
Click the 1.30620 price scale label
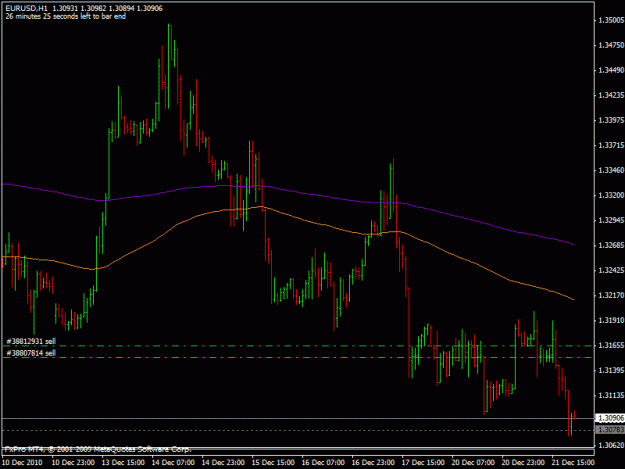point(611,445)
